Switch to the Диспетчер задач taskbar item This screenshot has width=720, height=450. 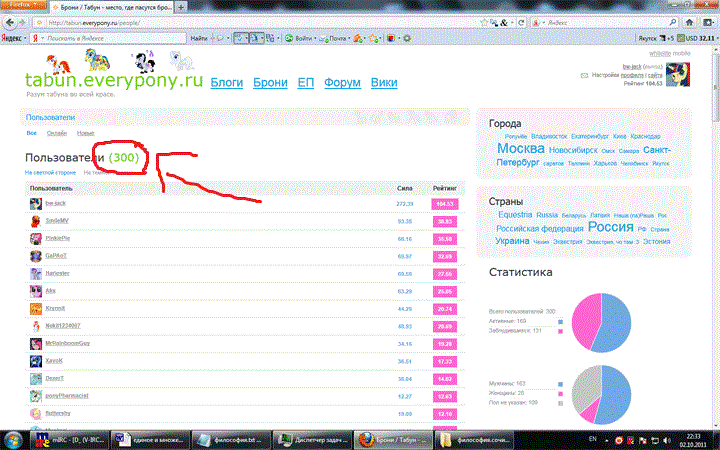pos(312,440)
